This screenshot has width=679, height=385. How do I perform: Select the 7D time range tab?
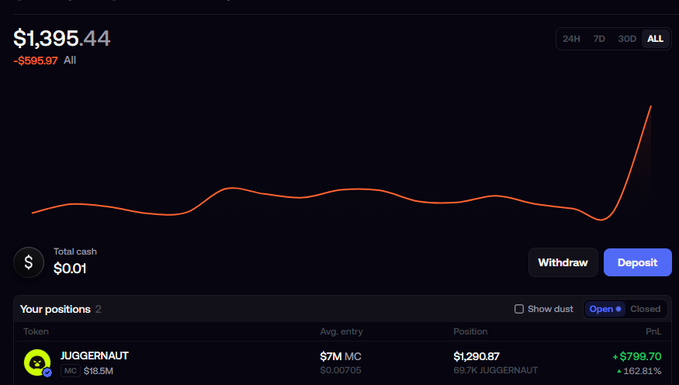tap(599, 39)
